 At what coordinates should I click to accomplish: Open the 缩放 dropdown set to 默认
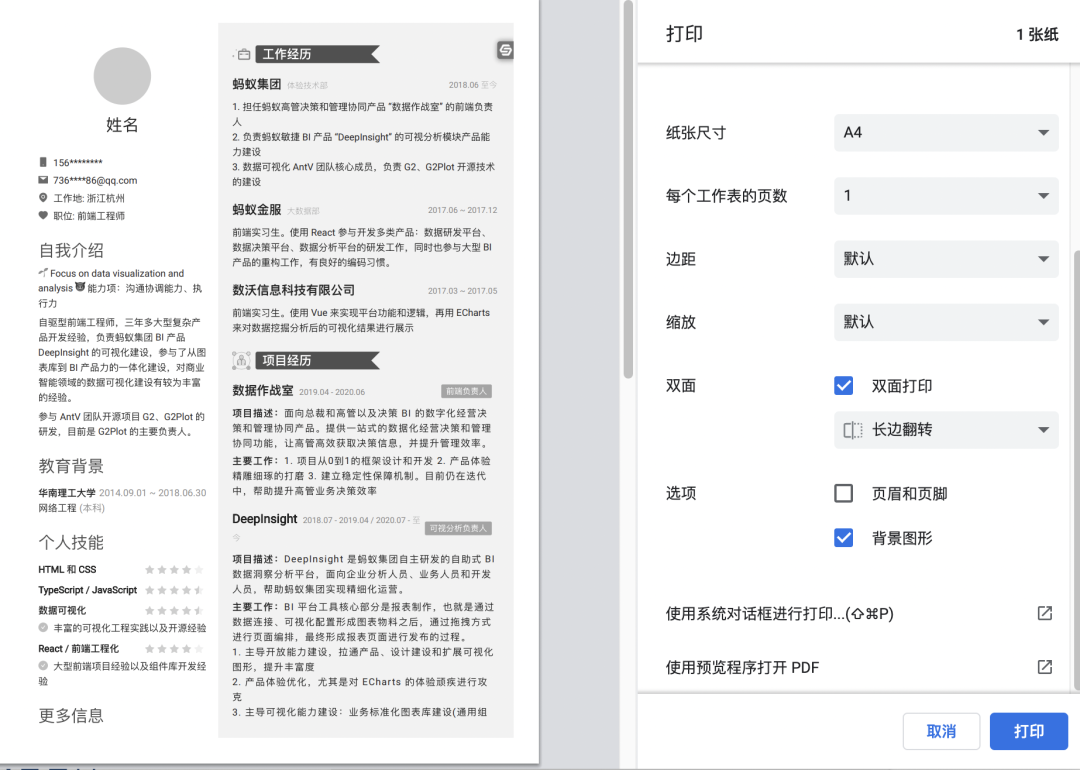pos(946,322)
